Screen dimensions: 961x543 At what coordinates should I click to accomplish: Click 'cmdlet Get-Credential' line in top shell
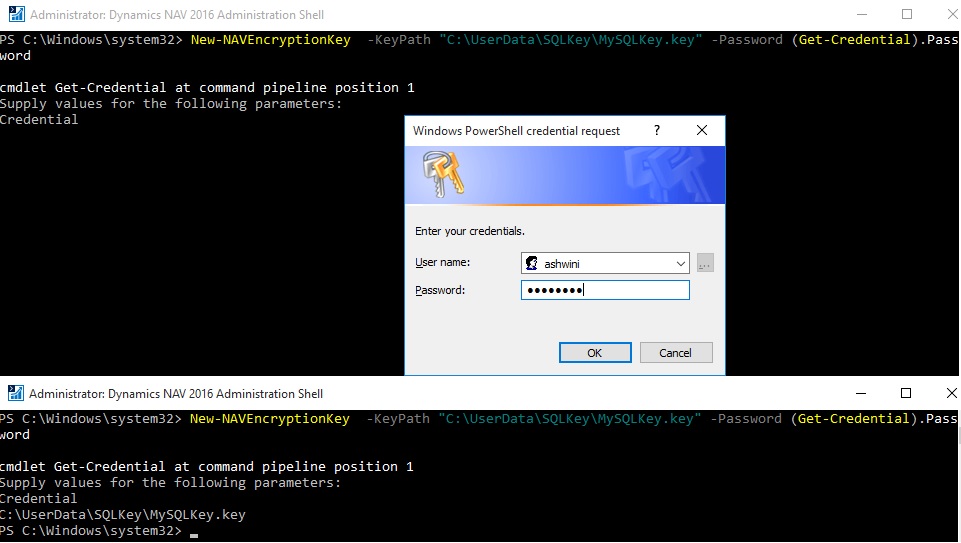(207, 88)
